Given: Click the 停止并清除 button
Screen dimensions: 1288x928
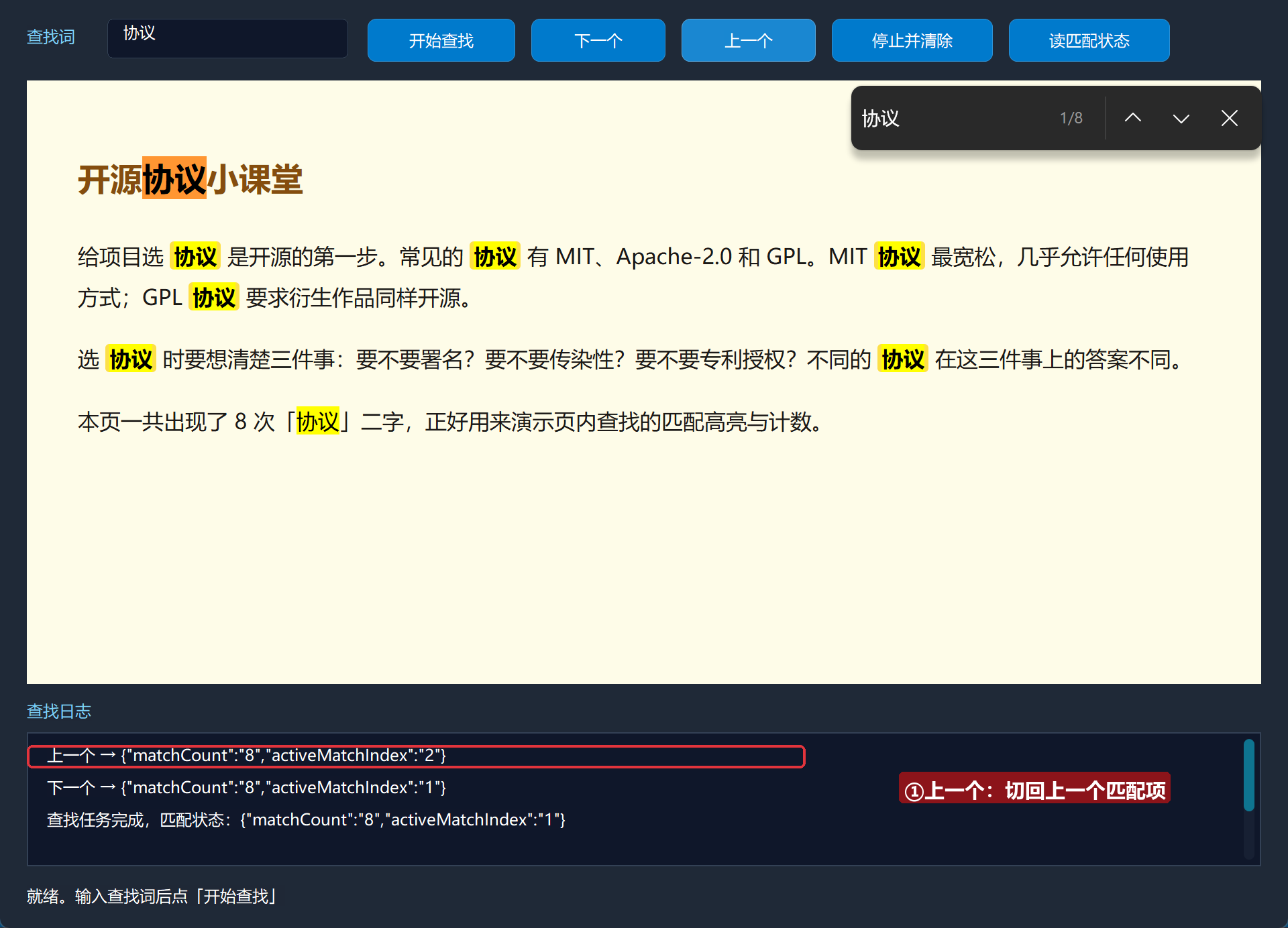Looking at the screenshot, I should [912, 40].
